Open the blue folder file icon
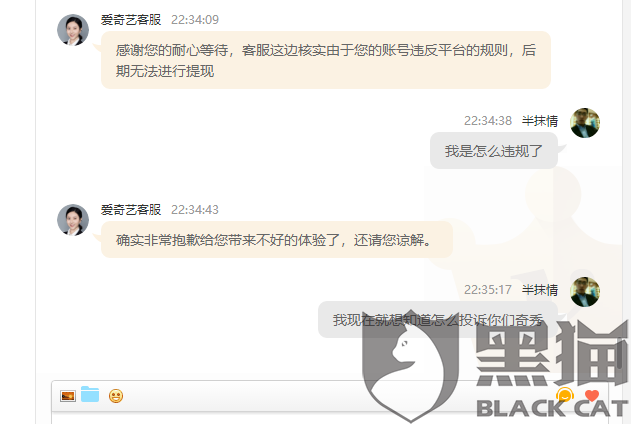The height and width of the screenshot is (424, 631). pyautogui.click(x=90, y=394)
